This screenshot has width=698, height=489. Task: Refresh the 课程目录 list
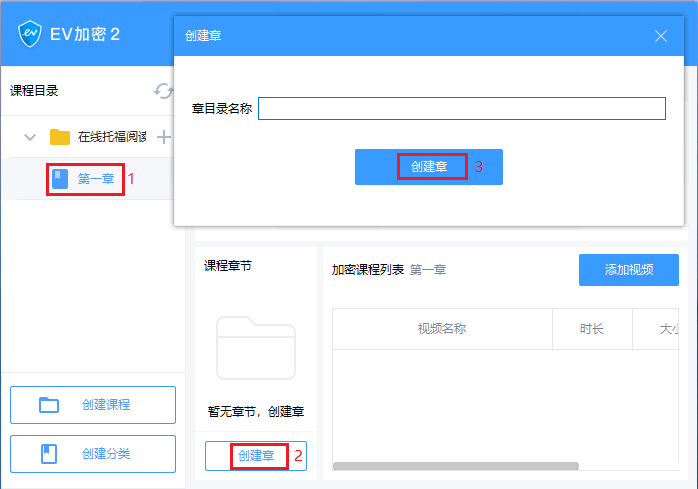tap(163, 91)
